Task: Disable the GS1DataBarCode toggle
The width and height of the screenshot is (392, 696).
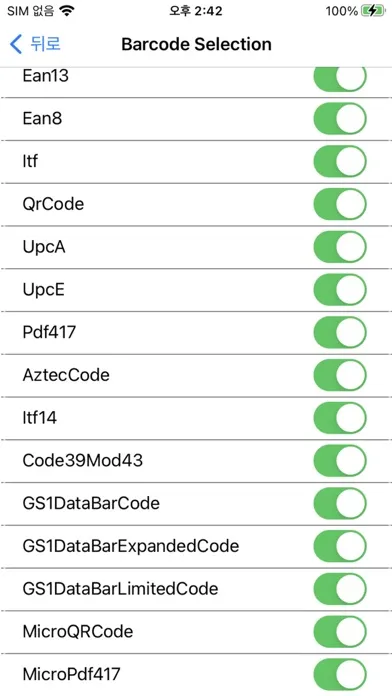Action: pyautogui.click(x=340, y=503)
